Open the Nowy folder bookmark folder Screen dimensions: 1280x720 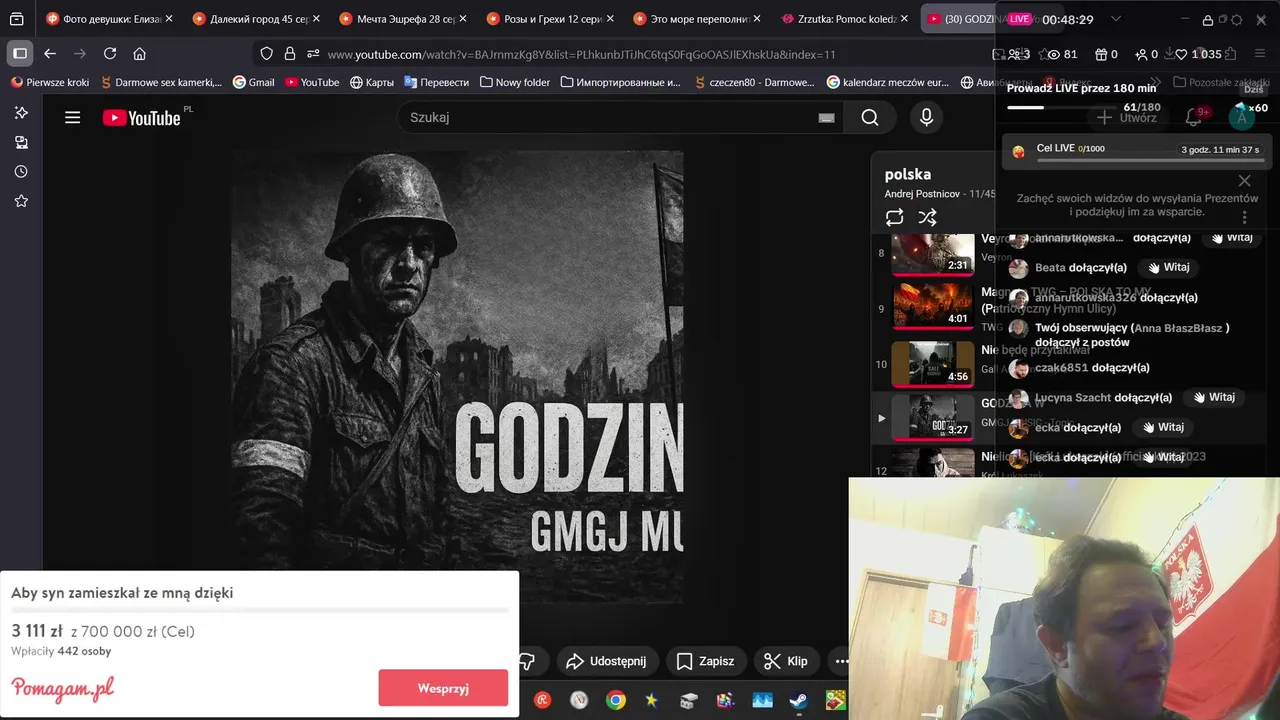514,82
